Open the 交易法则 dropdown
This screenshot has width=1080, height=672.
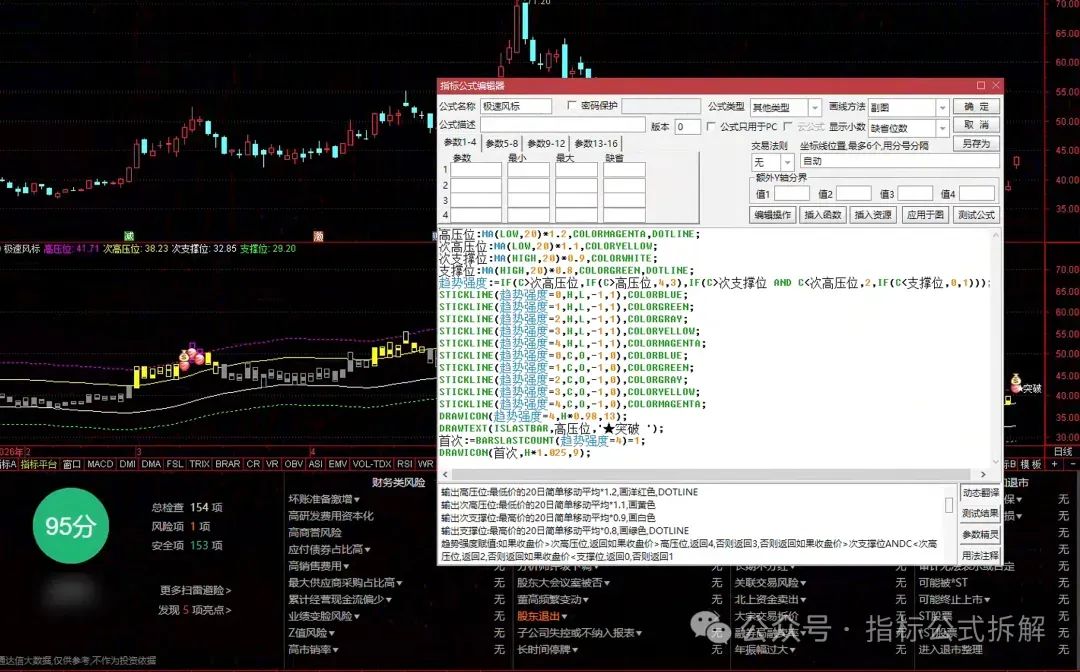[787, 162]
